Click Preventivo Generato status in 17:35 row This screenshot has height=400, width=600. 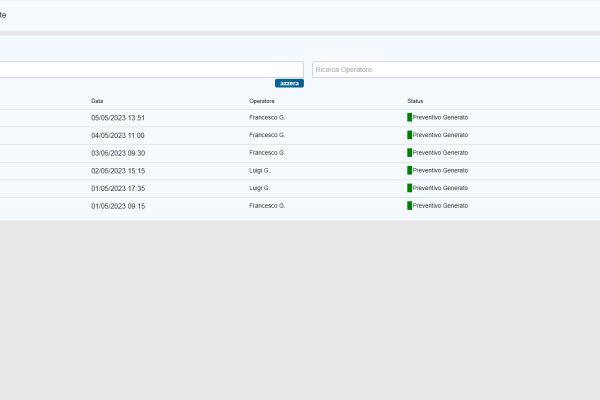pyautogui.click(x=440, y=188)
